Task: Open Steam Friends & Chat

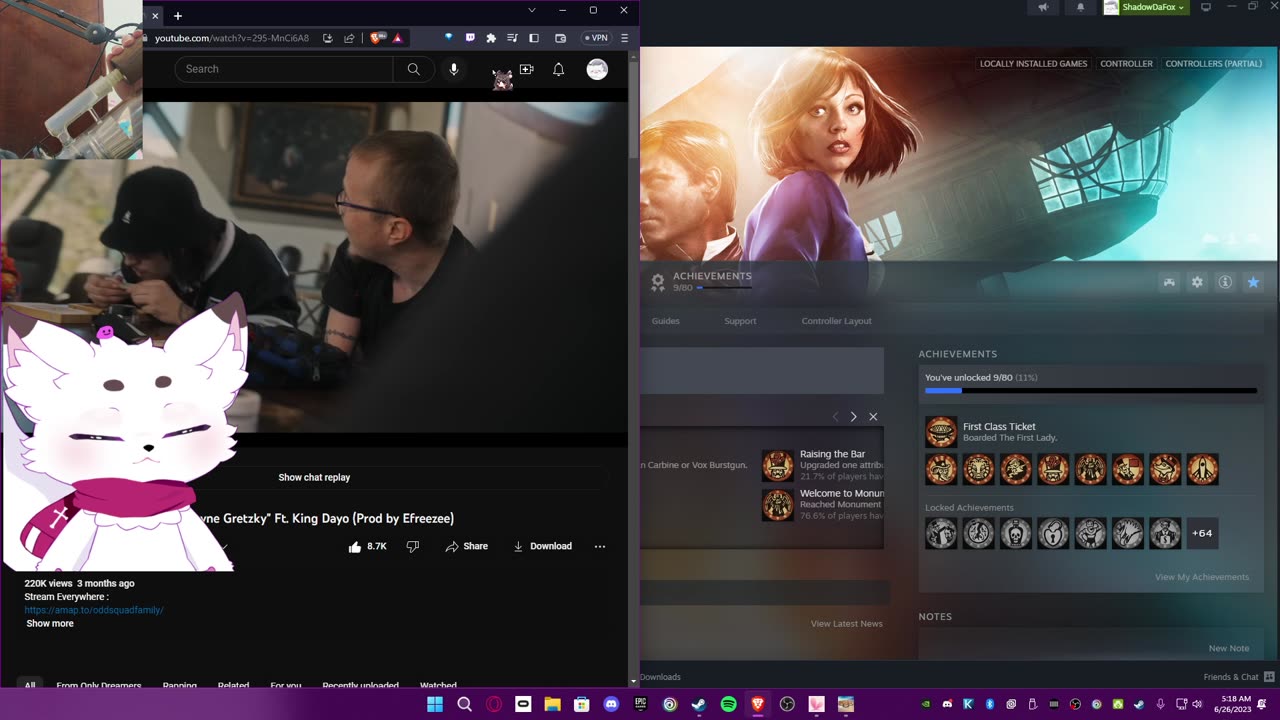Action: [x=1238, y=677]
